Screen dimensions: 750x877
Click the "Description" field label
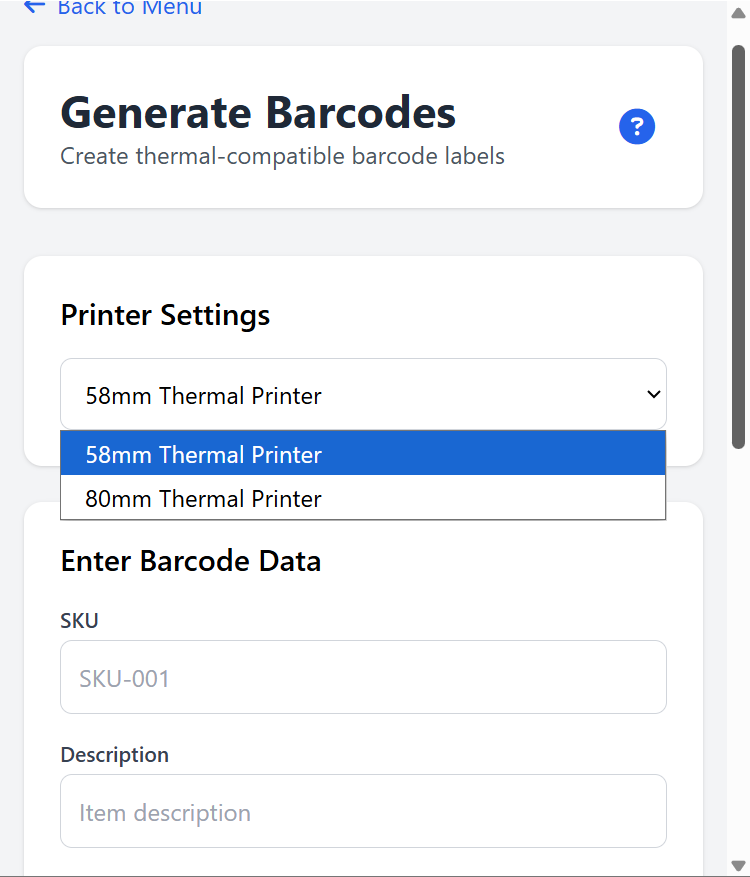coord(114,754)
